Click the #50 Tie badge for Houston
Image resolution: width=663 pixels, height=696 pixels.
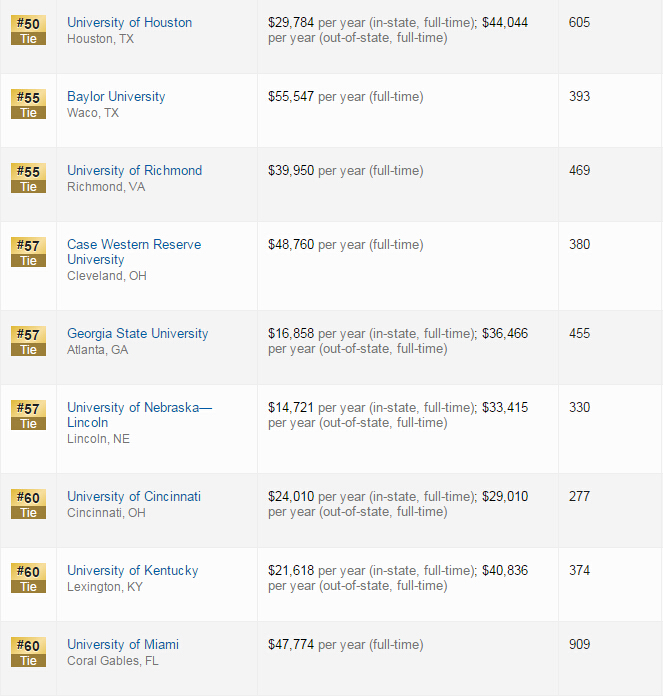(x=28, y=30)
